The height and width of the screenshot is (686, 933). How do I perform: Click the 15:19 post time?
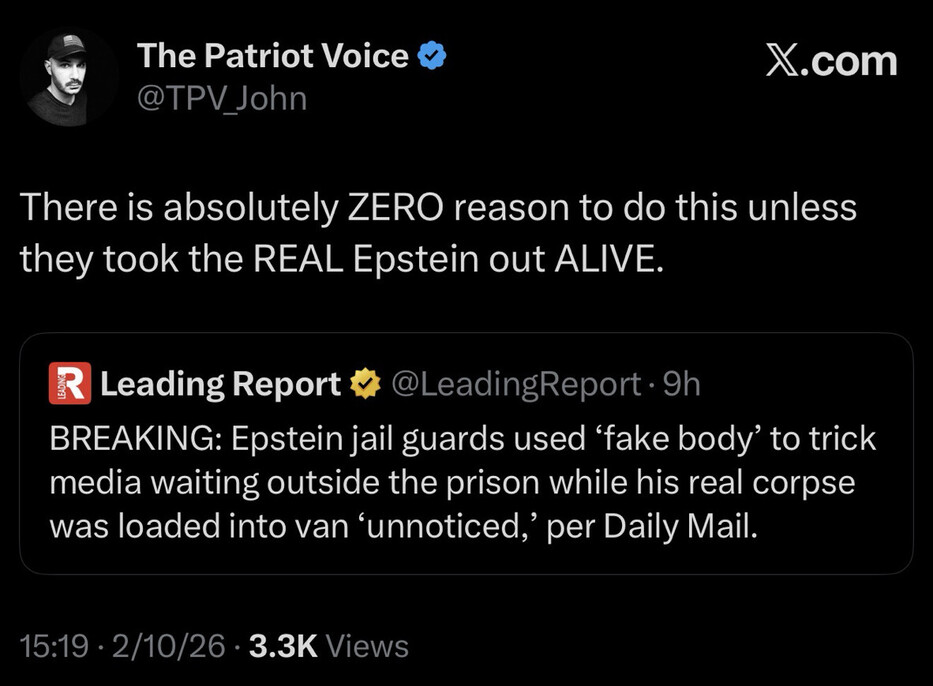point(53,646)
